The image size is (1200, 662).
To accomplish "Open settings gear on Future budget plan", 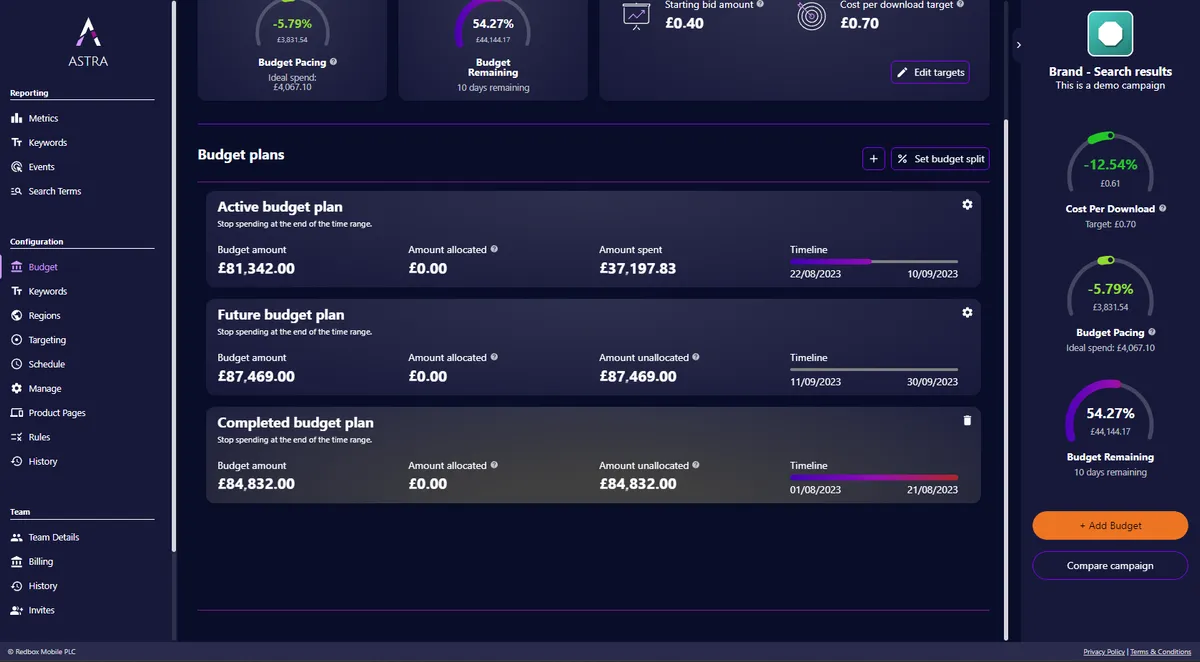I will pyautogui.click(x=967, y=313).
